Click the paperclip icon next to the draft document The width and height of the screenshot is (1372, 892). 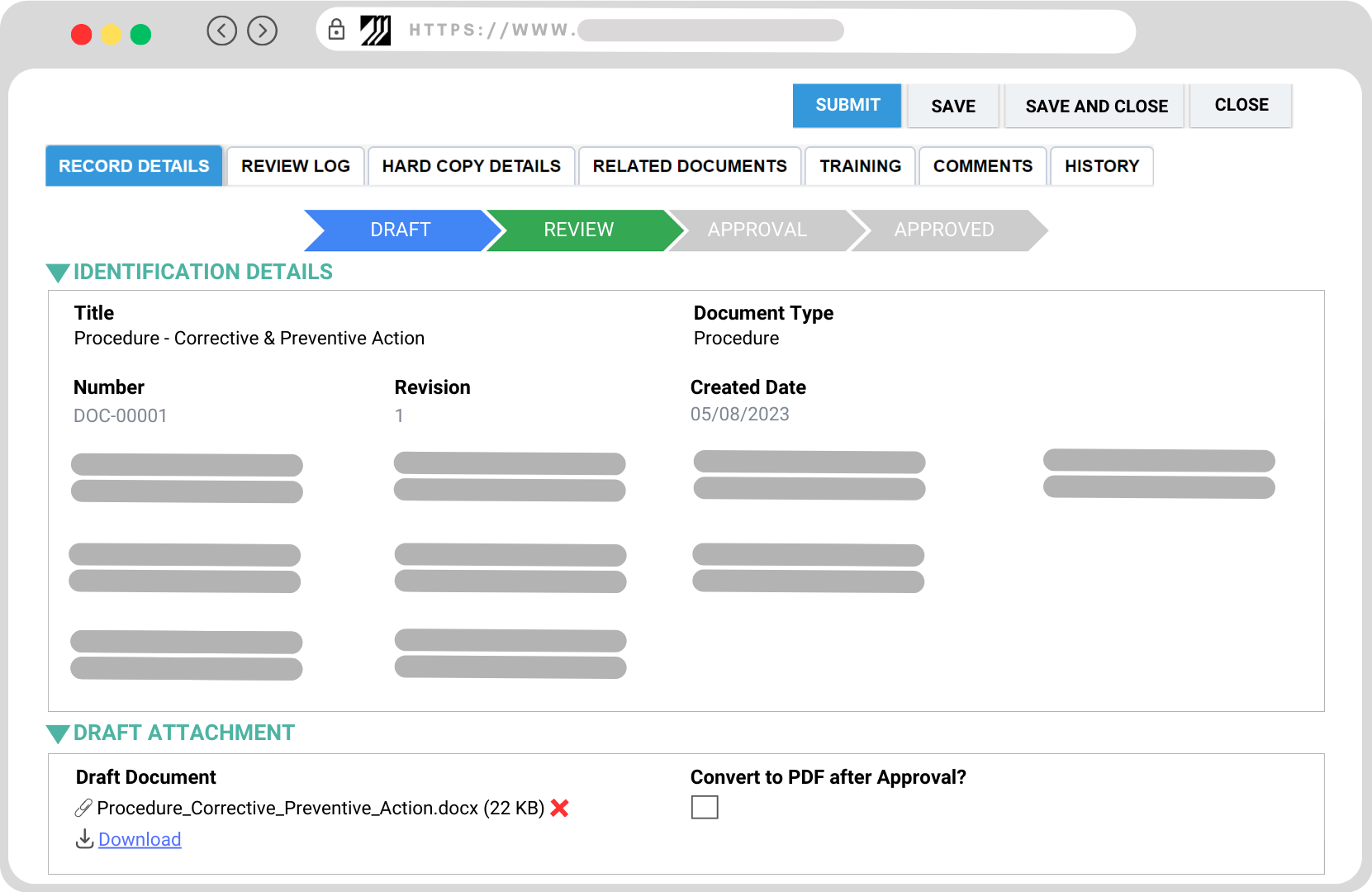tap(83, 809)
